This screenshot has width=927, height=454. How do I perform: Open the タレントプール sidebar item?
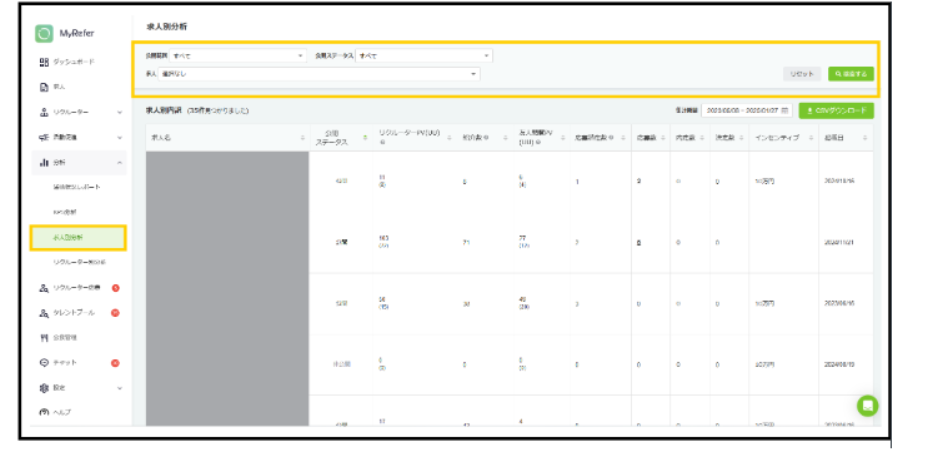[74, 313]
